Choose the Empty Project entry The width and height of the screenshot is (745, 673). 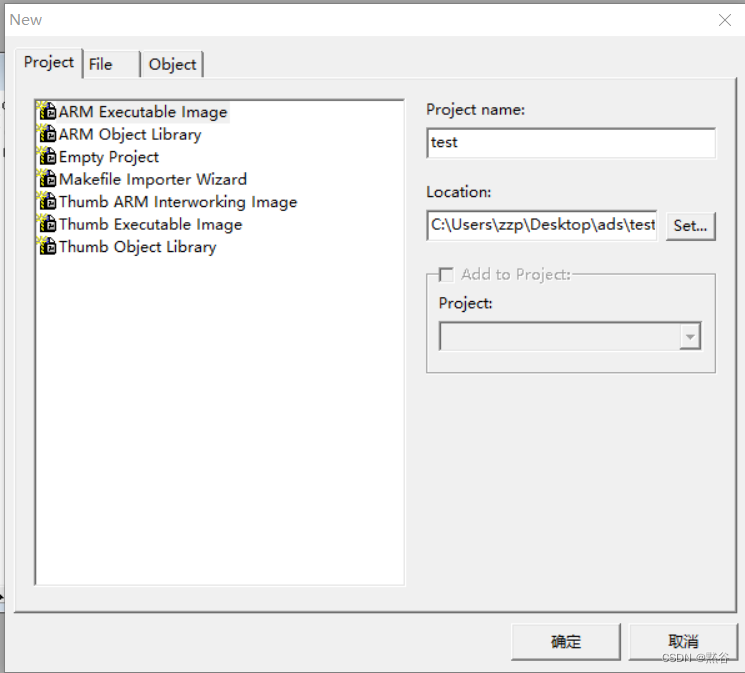[x=108, y=157]
